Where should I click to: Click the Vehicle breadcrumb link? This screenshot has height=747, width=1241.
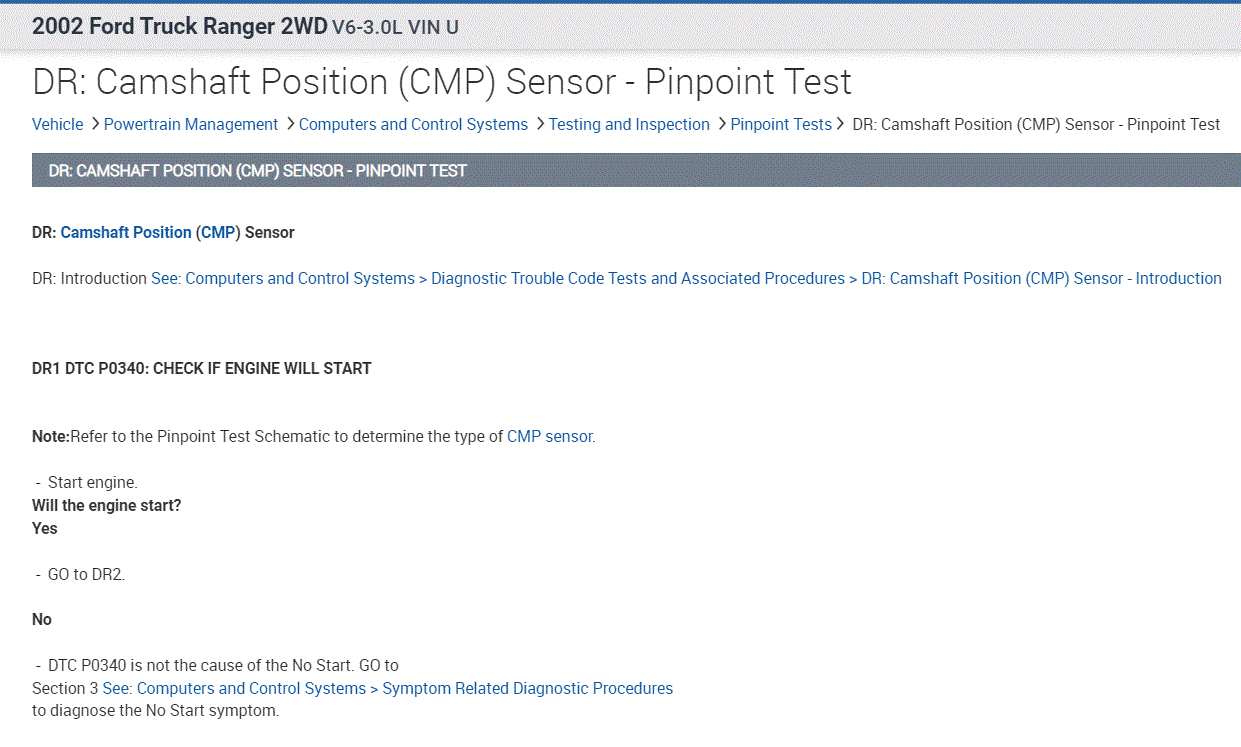pos(58,125)
